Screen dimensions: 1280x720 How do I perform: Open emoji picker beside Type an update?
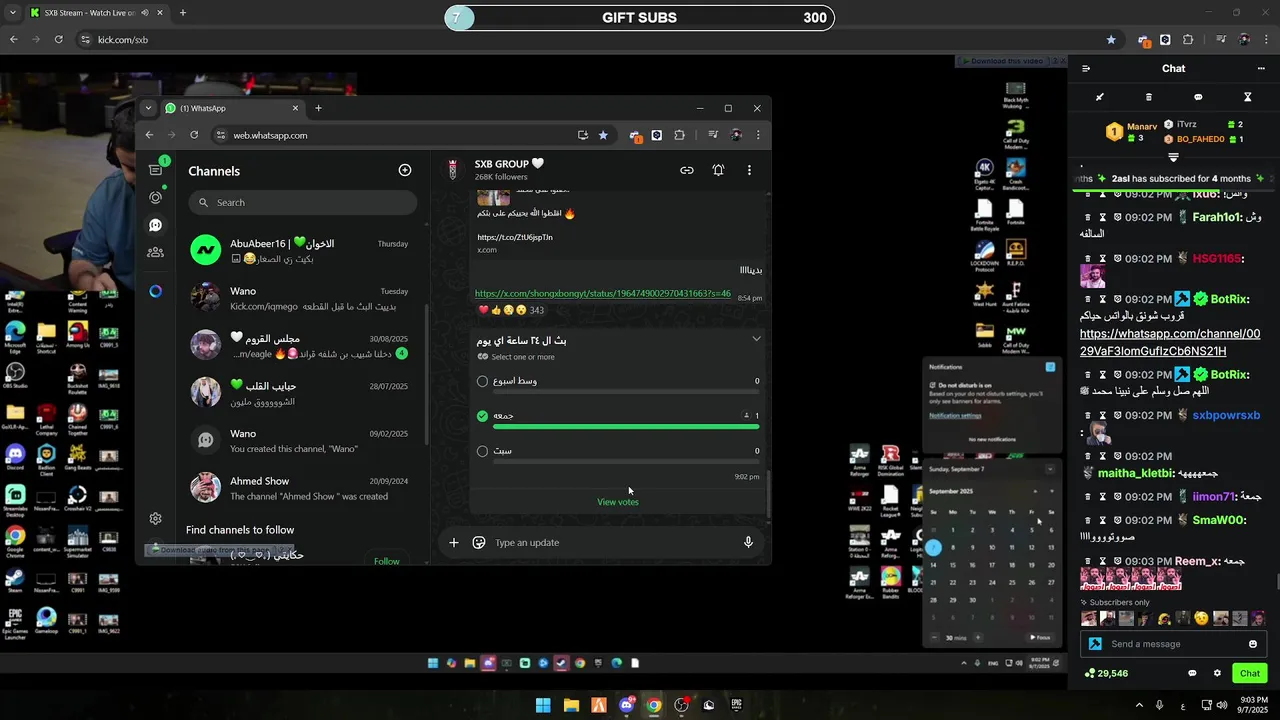point(479,543)
